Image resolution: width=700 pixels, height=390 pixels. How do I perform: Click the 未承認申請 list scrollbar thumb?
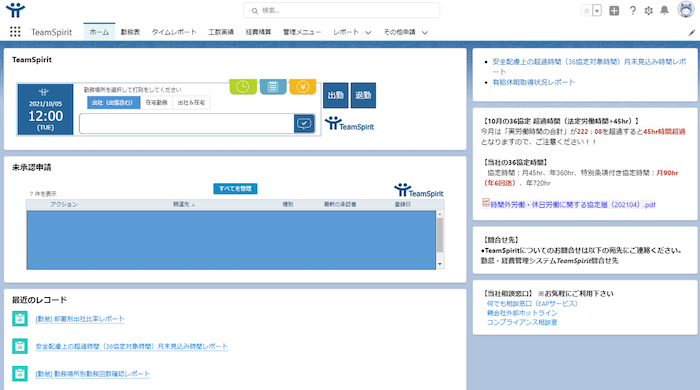point(440,236)
